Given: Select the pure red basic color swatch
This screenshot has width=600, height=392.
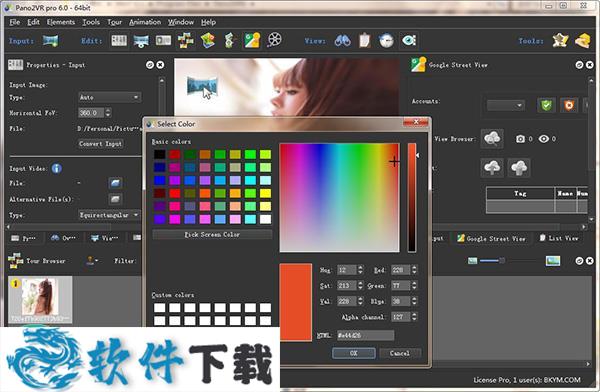Looking at the screenshot, I should click(175, 193).
